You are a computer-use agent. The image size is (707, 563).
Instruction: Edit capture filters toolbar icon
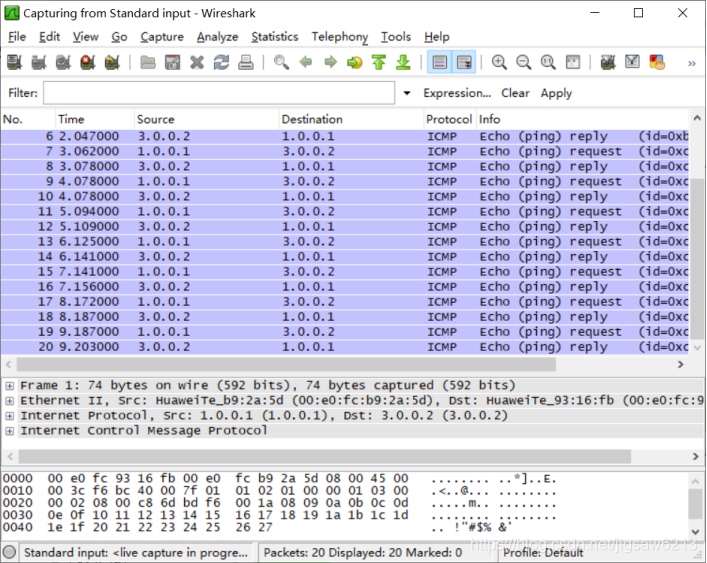click(608, 62)
